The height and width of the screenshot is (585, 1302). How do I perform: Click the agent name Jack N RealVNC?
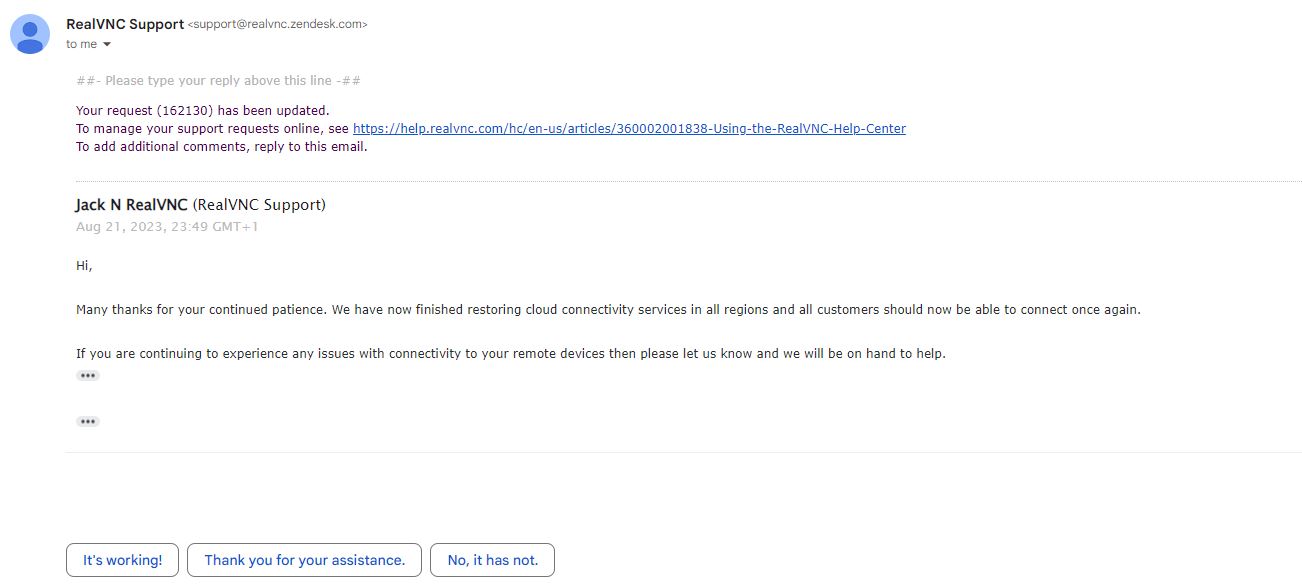pyautogui.click(x=131, y=205)
